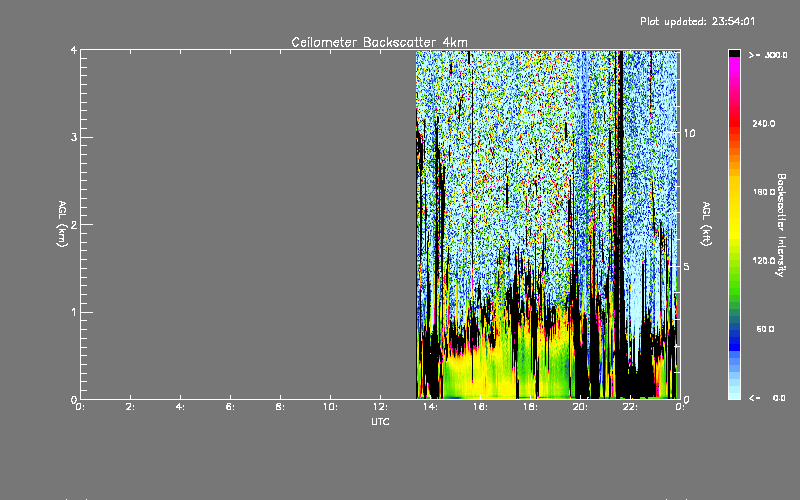Click the "0:" tick label following 22:

(680, 407)
